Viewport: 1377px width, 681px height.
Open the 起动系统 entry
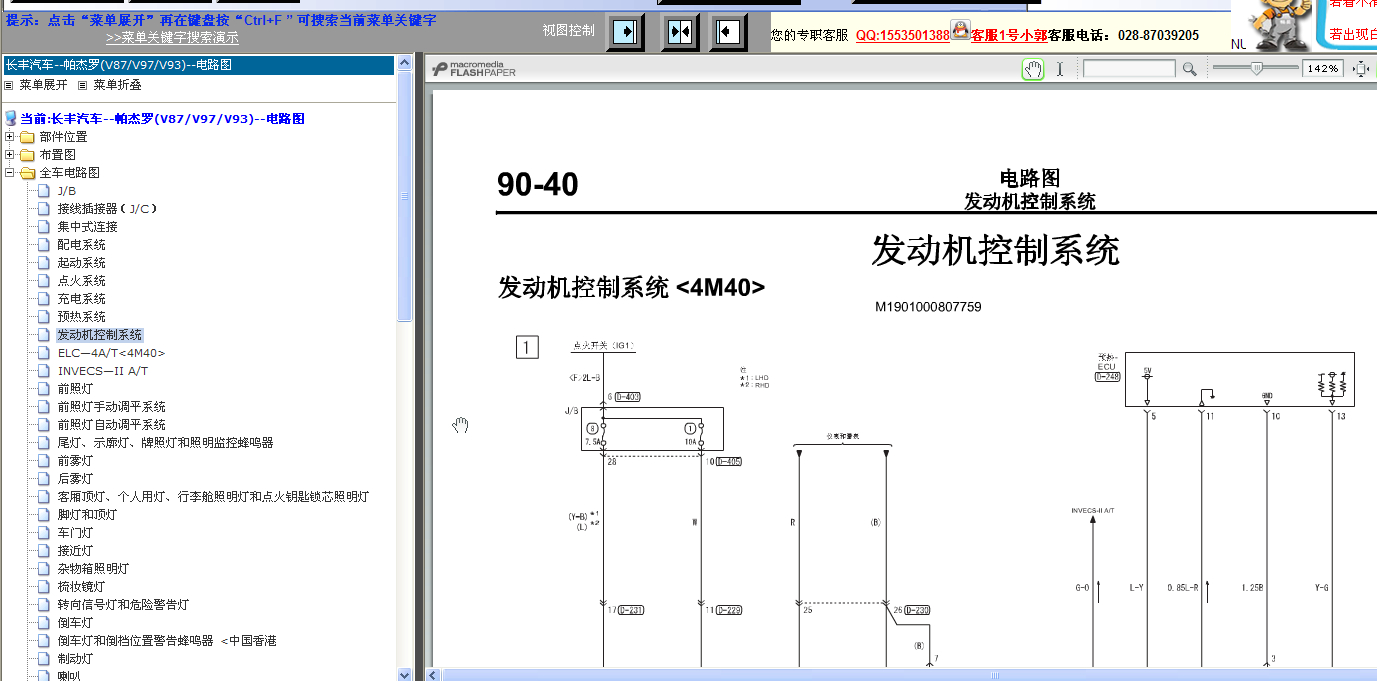point(81,262)
